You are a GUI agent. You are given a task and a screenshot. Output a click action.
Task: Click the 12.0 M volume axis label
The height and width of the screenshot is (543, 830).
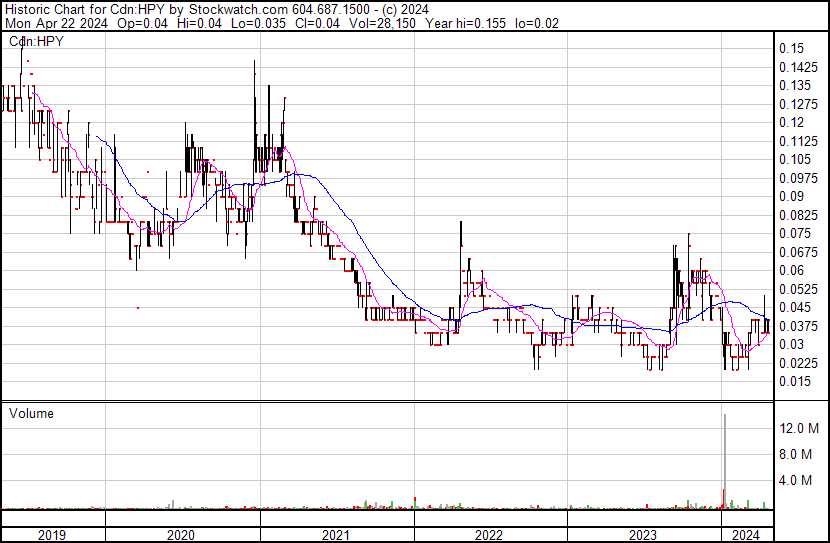800,428
